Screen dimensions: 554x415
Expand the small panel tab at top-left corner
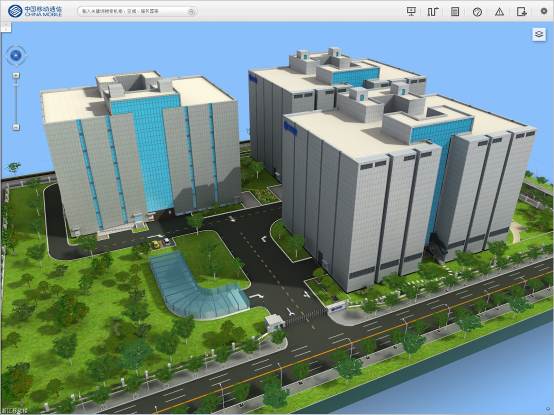click(x=6, y=27)
